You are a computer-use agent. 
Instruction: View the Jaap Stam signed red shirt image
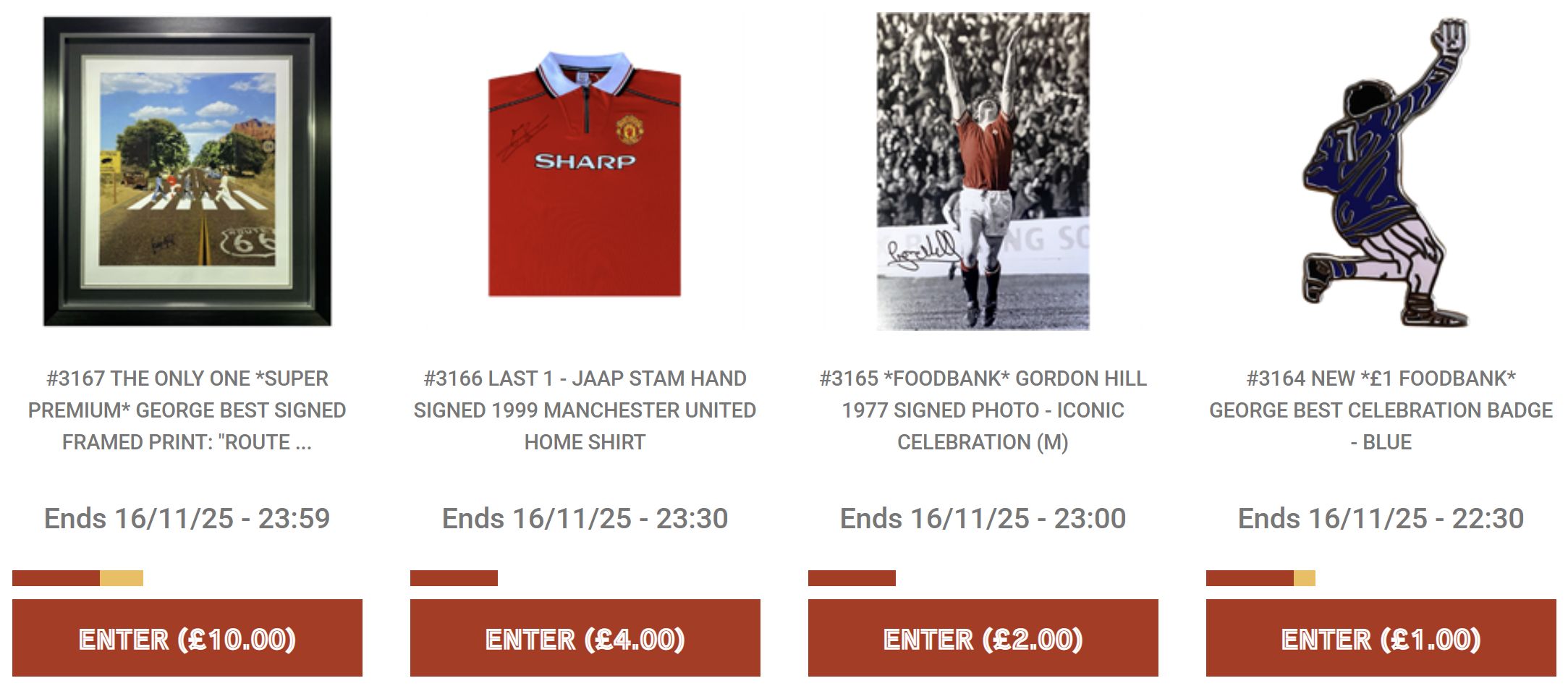coord(585,174)
